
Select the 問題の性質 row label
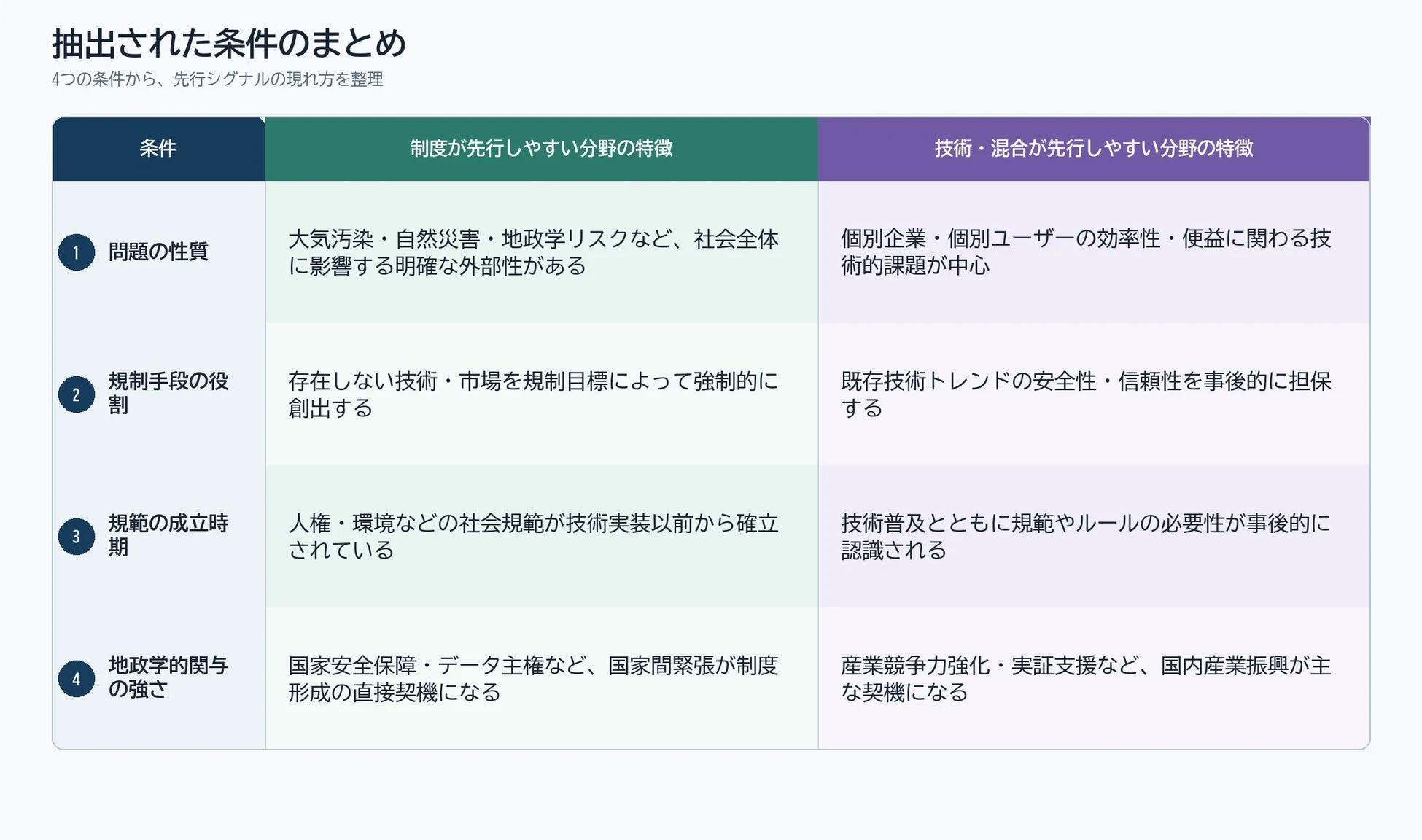(x=158, y=252)
